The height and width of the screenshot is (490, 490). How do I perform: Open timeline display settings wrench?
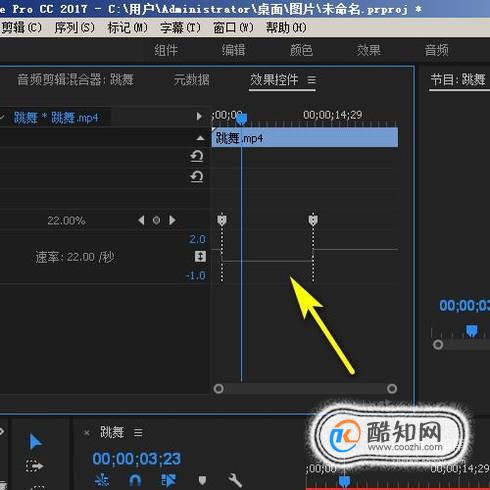235,480
